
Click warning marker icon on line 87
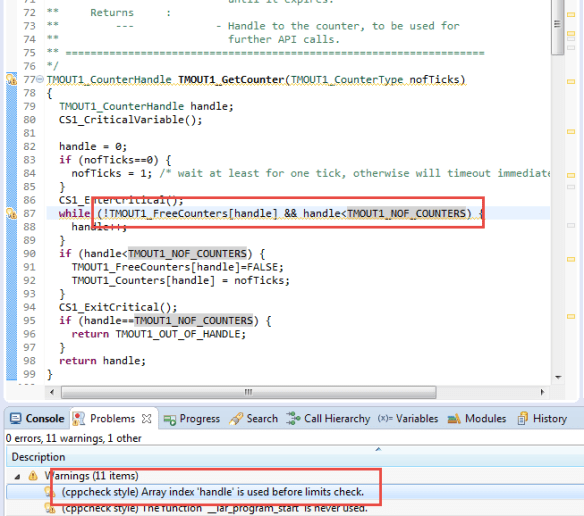(x=12, y=213)
